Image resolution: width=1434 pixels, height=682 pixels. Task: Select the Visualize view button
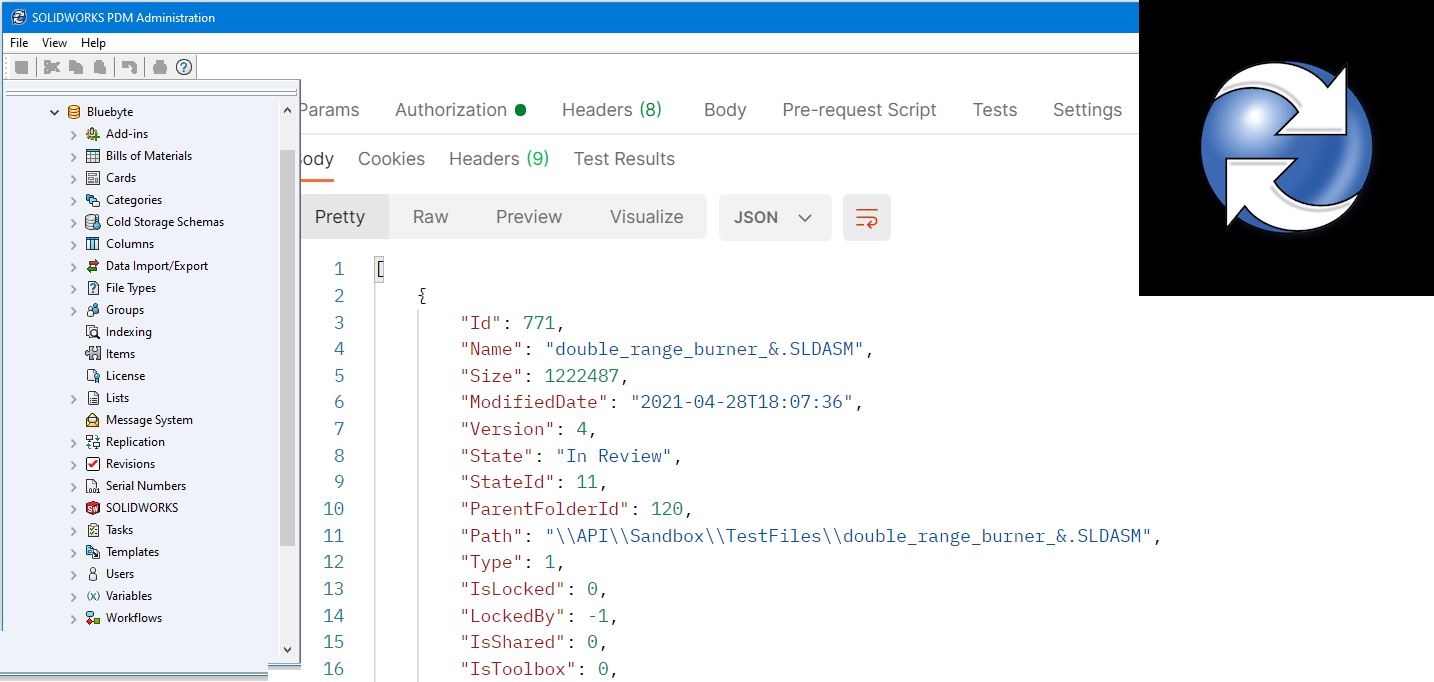click(646, 217)
